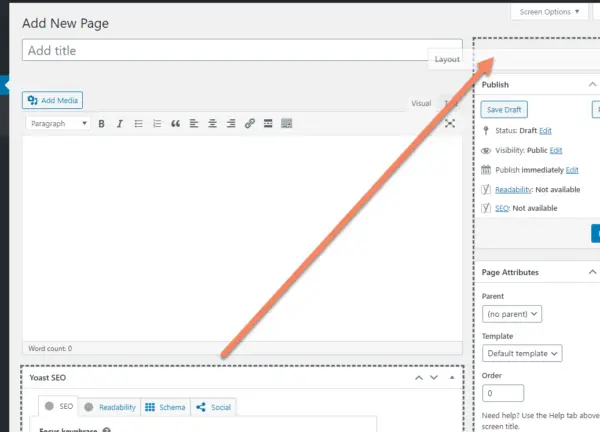Edit the publish immediately schedule
This screenshot has width=600, height=432.
pyautogui.click(x=572, y=170)
